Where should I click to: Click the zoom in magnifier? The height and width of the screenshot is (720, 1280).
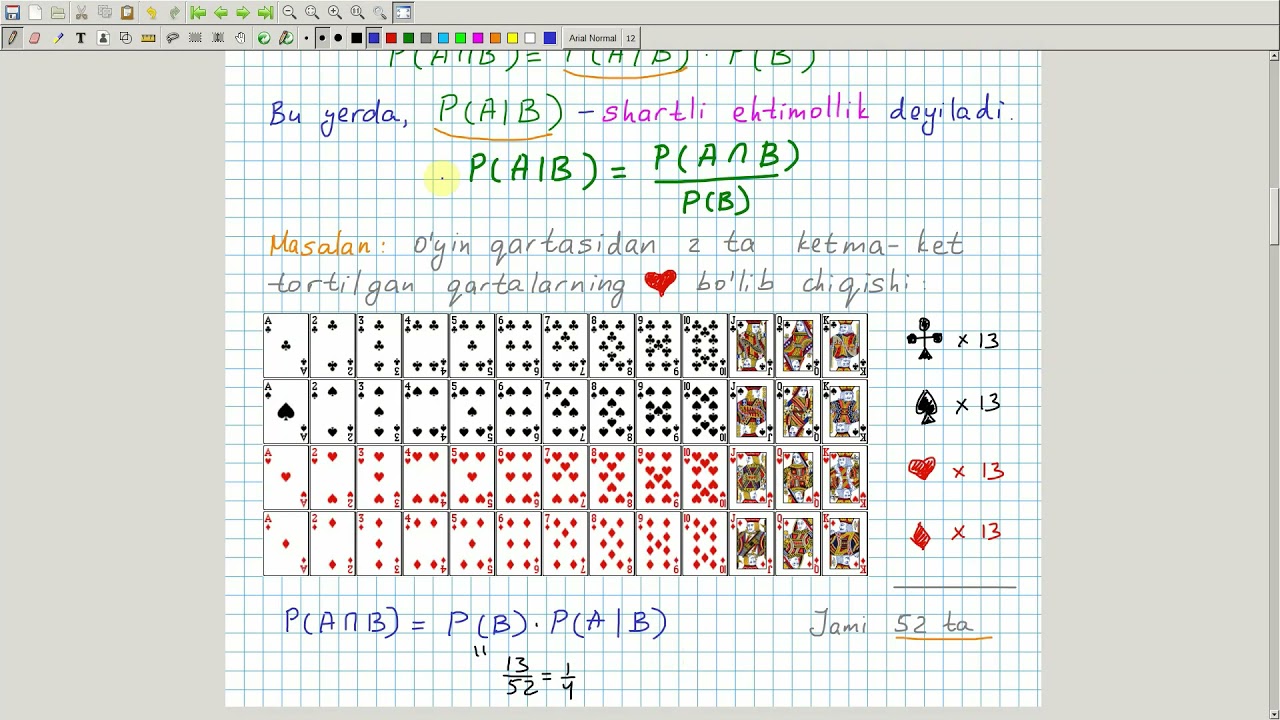[335, 13]
